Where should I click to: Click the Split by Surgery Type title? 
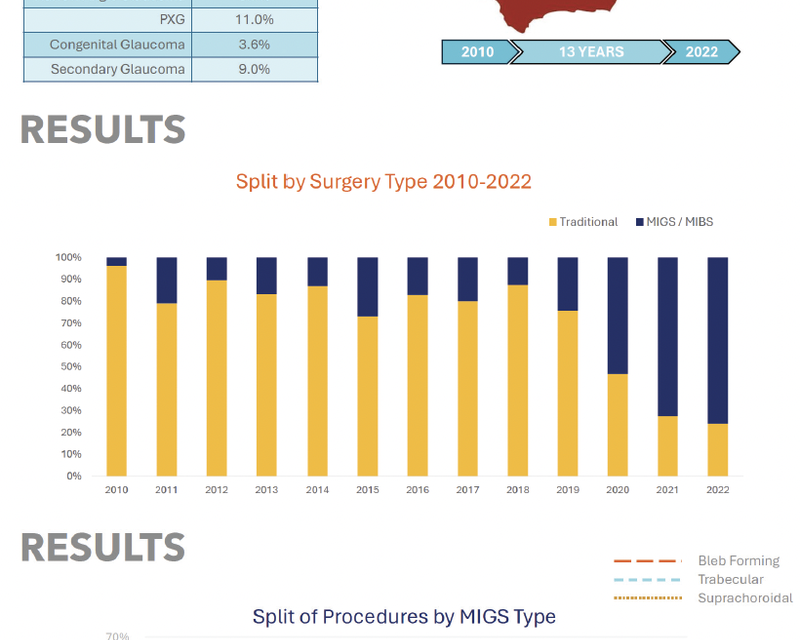(x=384, y=182)
